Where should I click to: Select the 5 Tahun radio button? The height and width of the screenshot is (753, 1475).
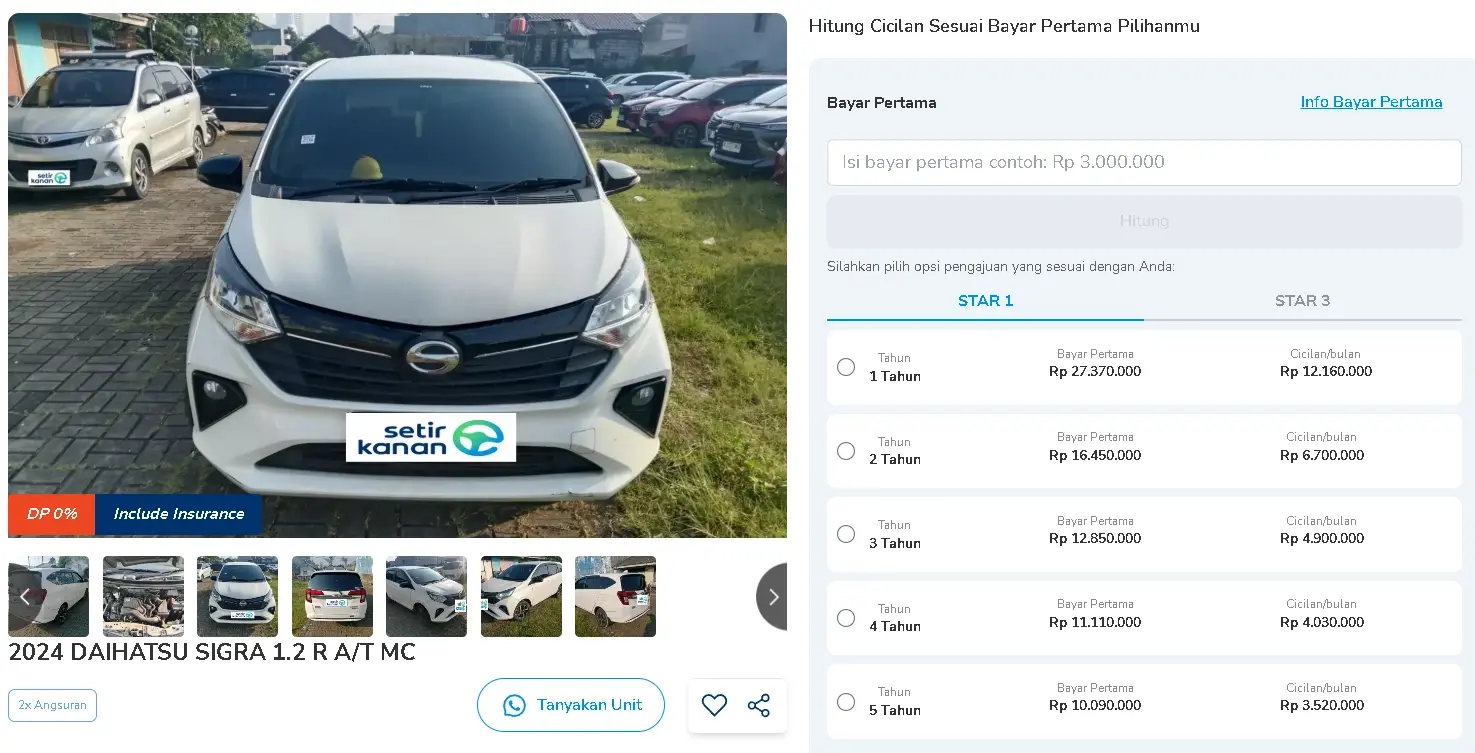[846, 702]
